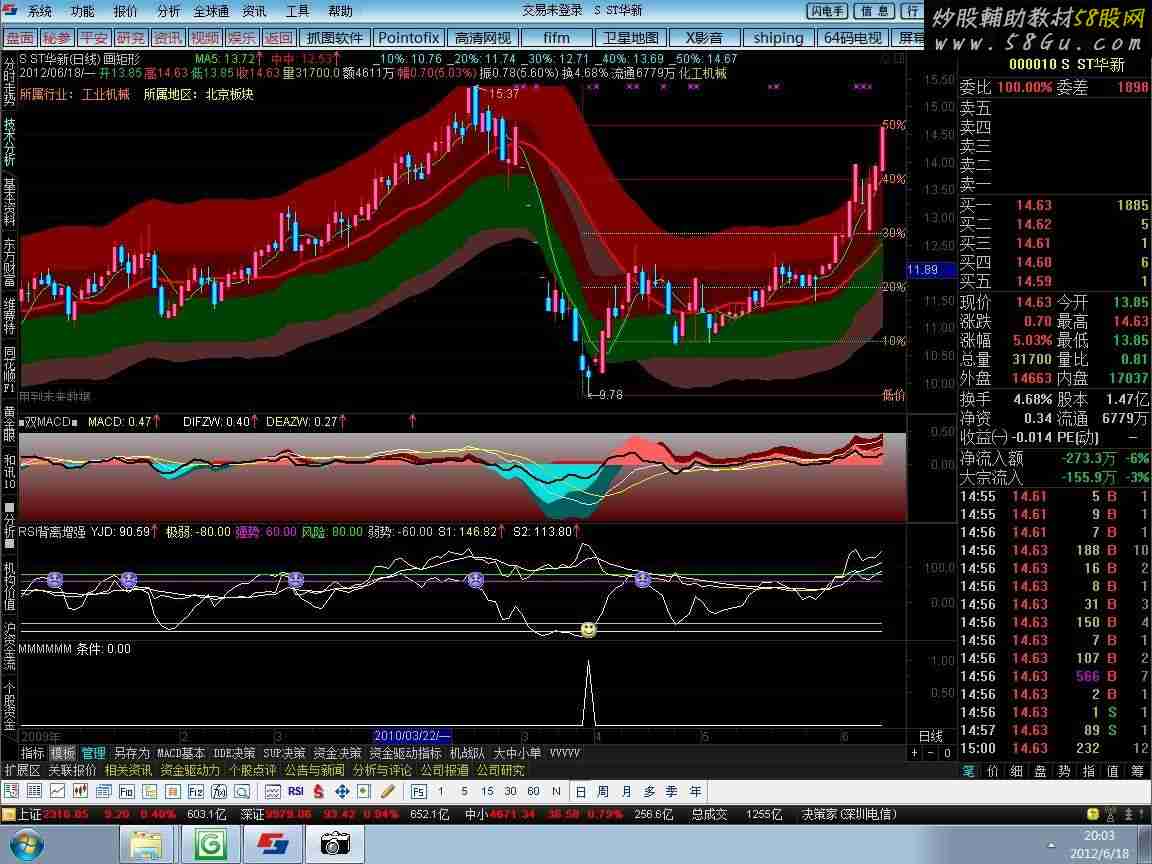The image size is (1152, 864).
Task: Click the plus zoom button beside 日线
Action: point(915,753)
